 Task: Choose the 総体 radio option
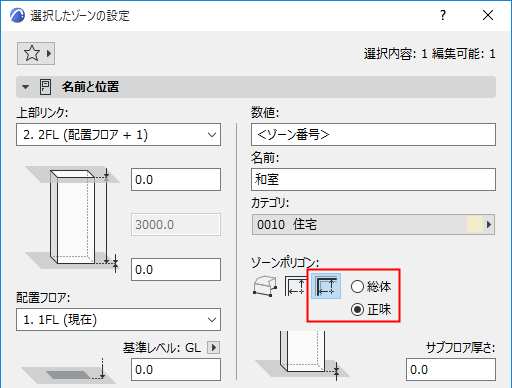(371, 287)
